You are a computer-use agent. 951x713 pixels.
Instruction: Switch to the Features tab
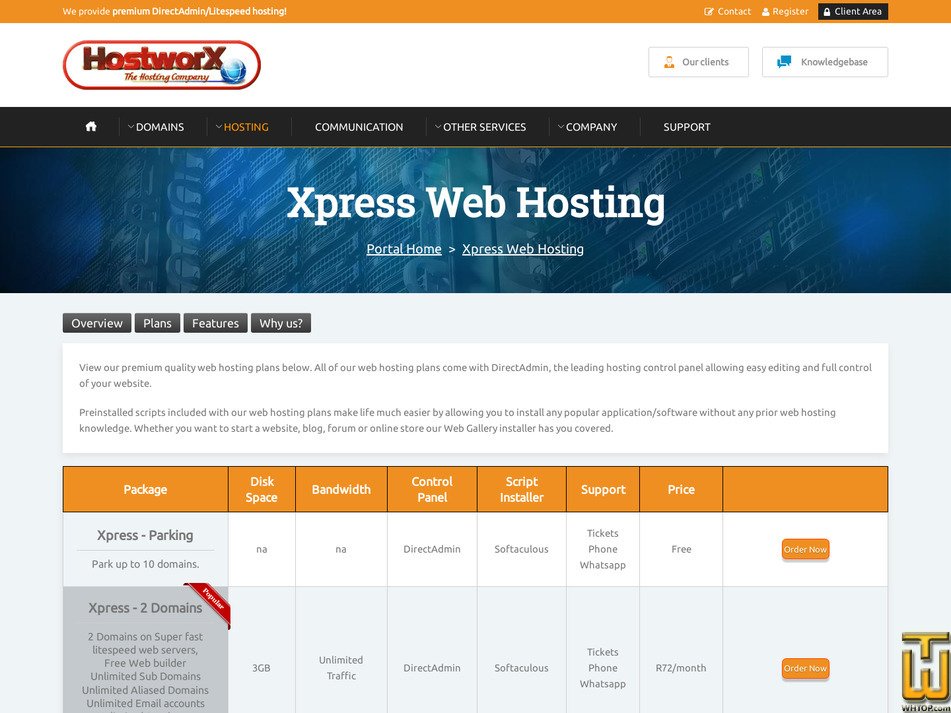(x=215, y=323)
